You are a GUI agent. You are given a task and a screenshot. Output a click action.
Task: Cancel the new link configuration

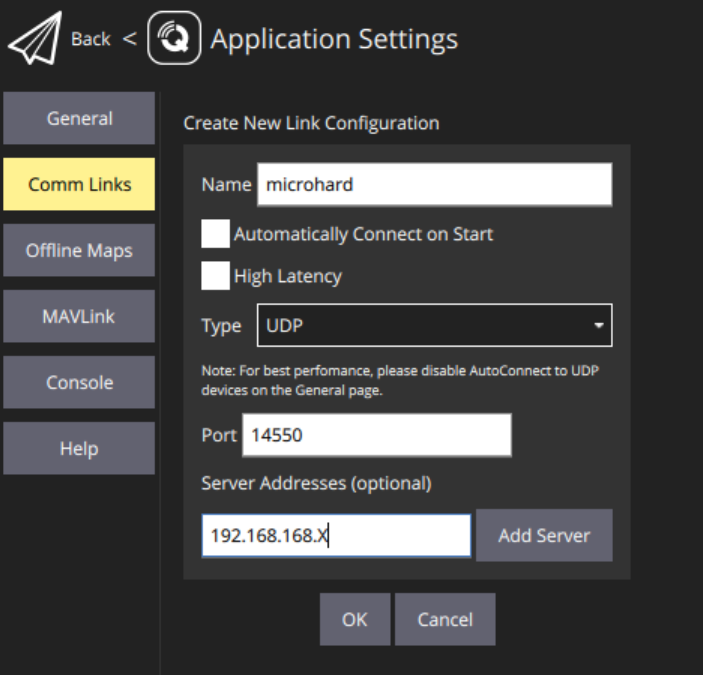click(x=445, y=619)
